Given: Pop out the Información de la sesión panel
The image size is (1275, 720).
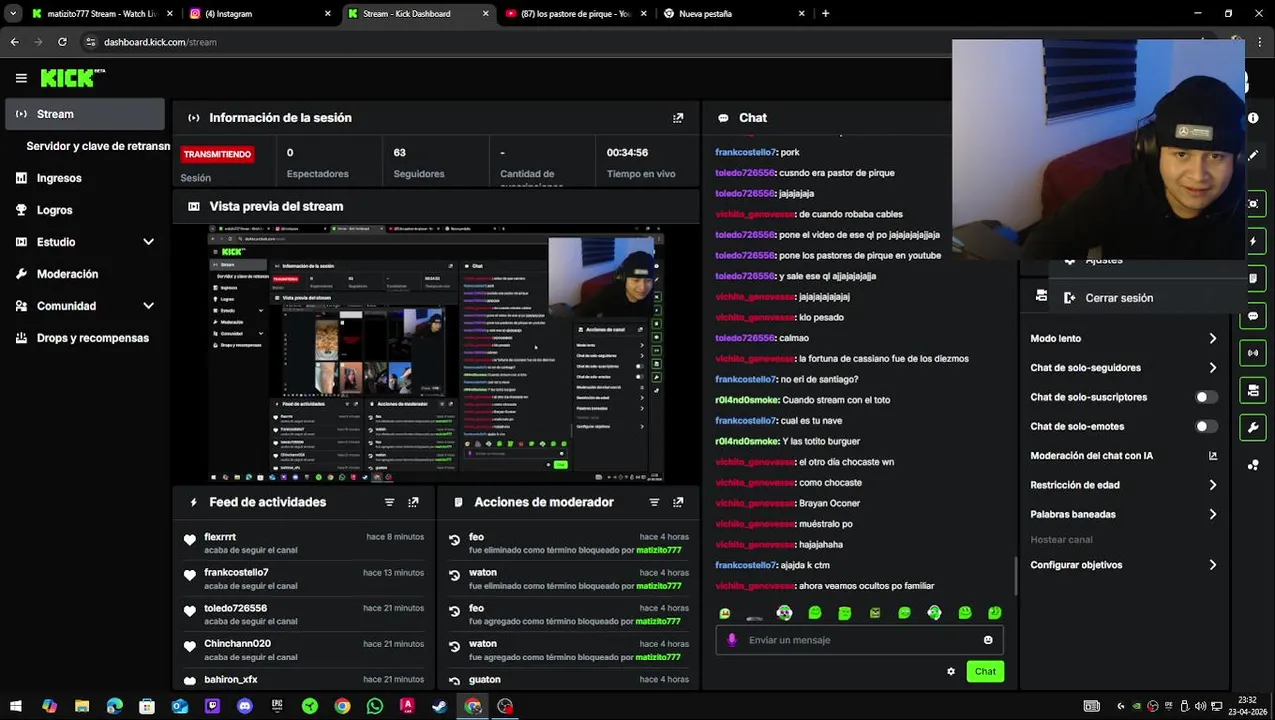Looking at the screenshot, I should (678, 118).
